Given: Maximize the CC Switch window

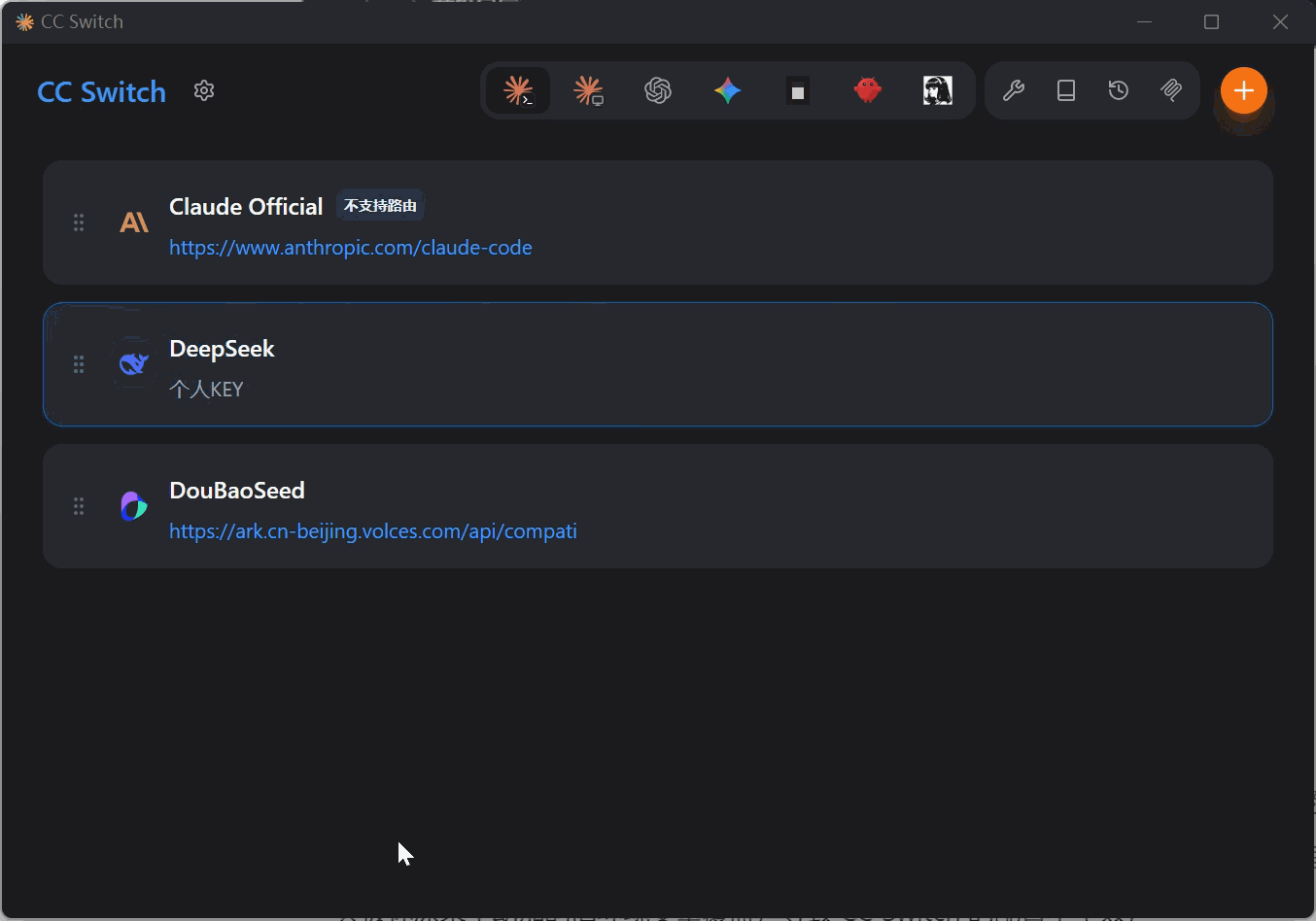Looking at the screenshot, I should point(1211,21).
